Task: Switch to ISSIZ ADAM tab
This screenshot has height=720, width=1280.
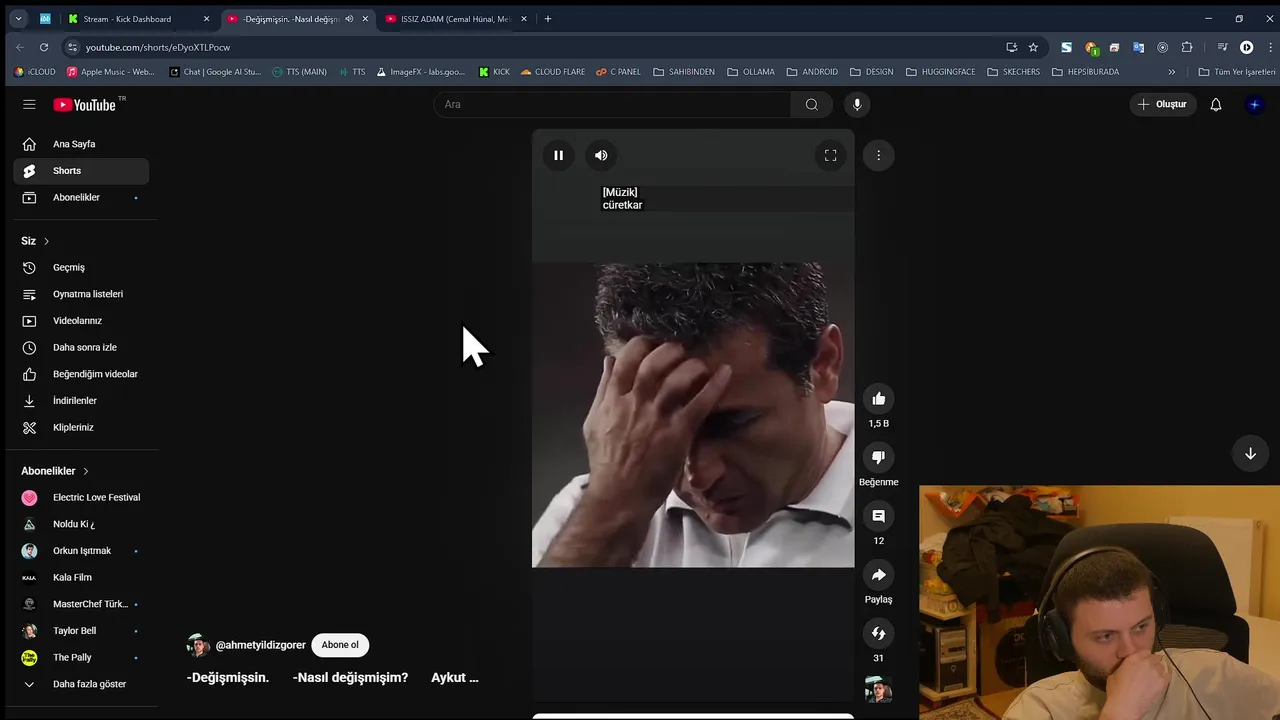Action: [x=454, y=19]
